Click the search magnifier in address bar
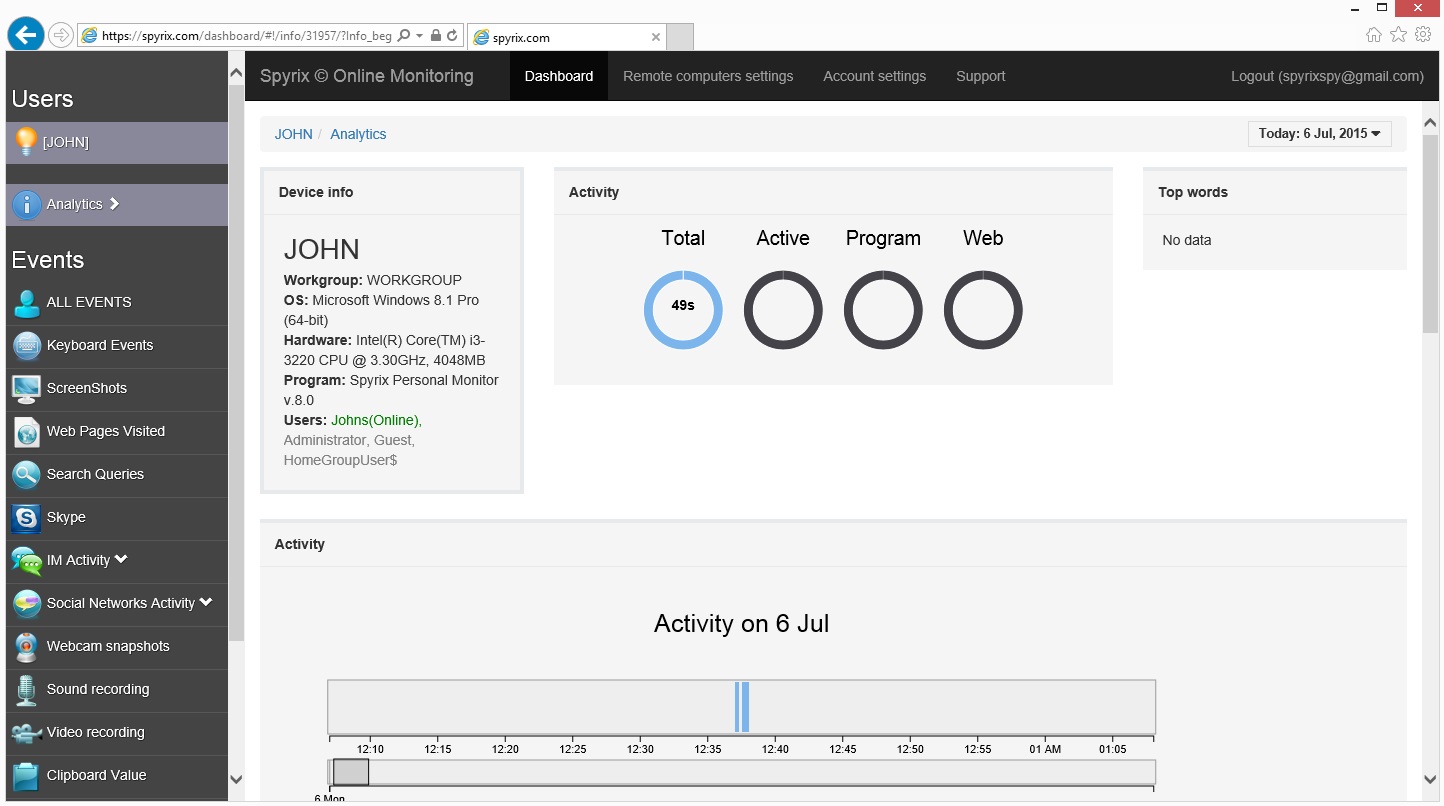 [404, 35]
